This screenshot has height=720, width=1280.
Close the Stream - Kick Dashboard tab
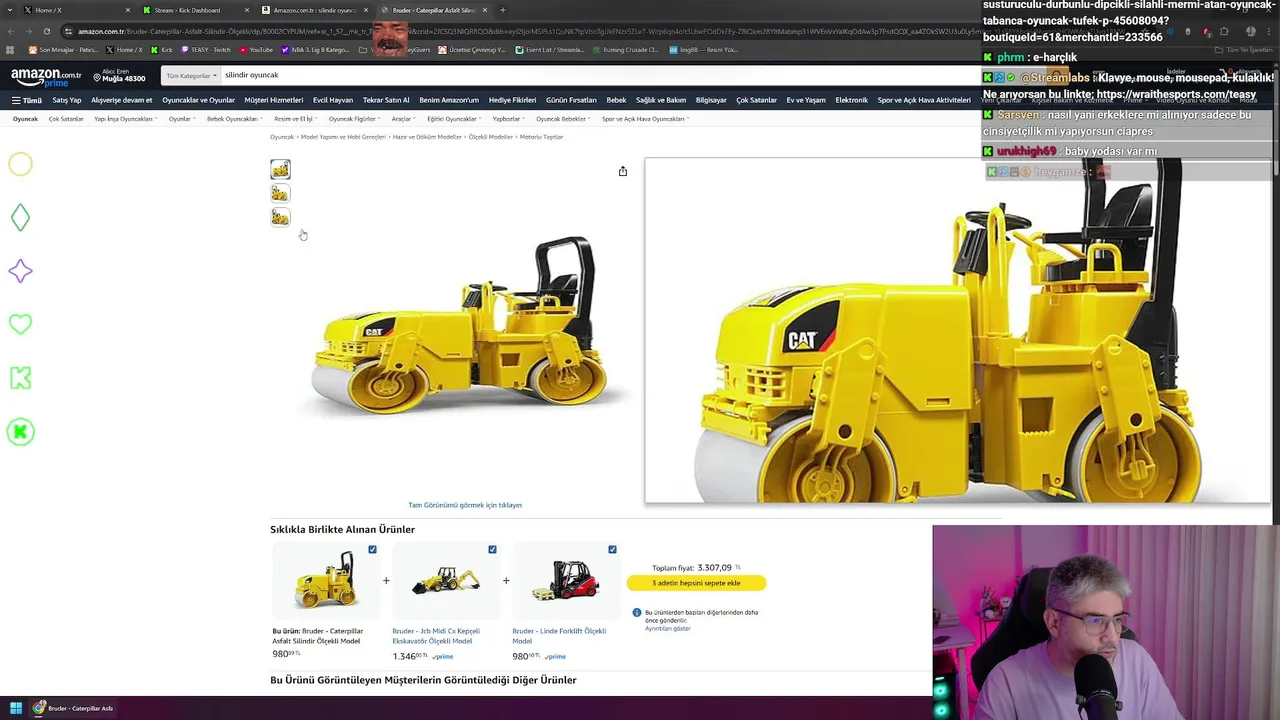[x=247, y=10]
